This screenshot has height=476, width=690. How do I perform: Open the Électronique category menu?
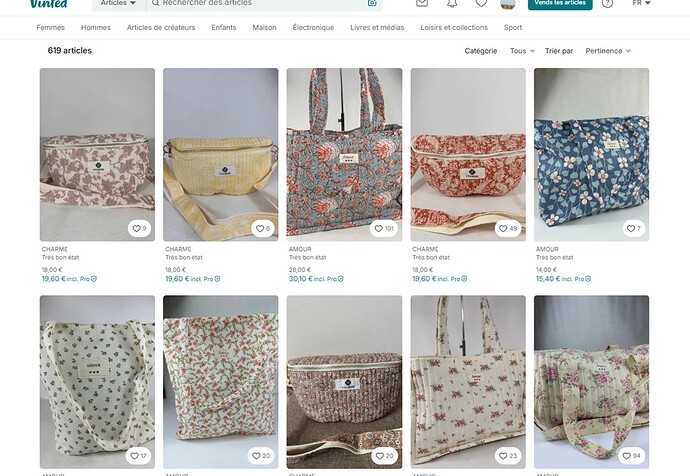coord(313,27)
